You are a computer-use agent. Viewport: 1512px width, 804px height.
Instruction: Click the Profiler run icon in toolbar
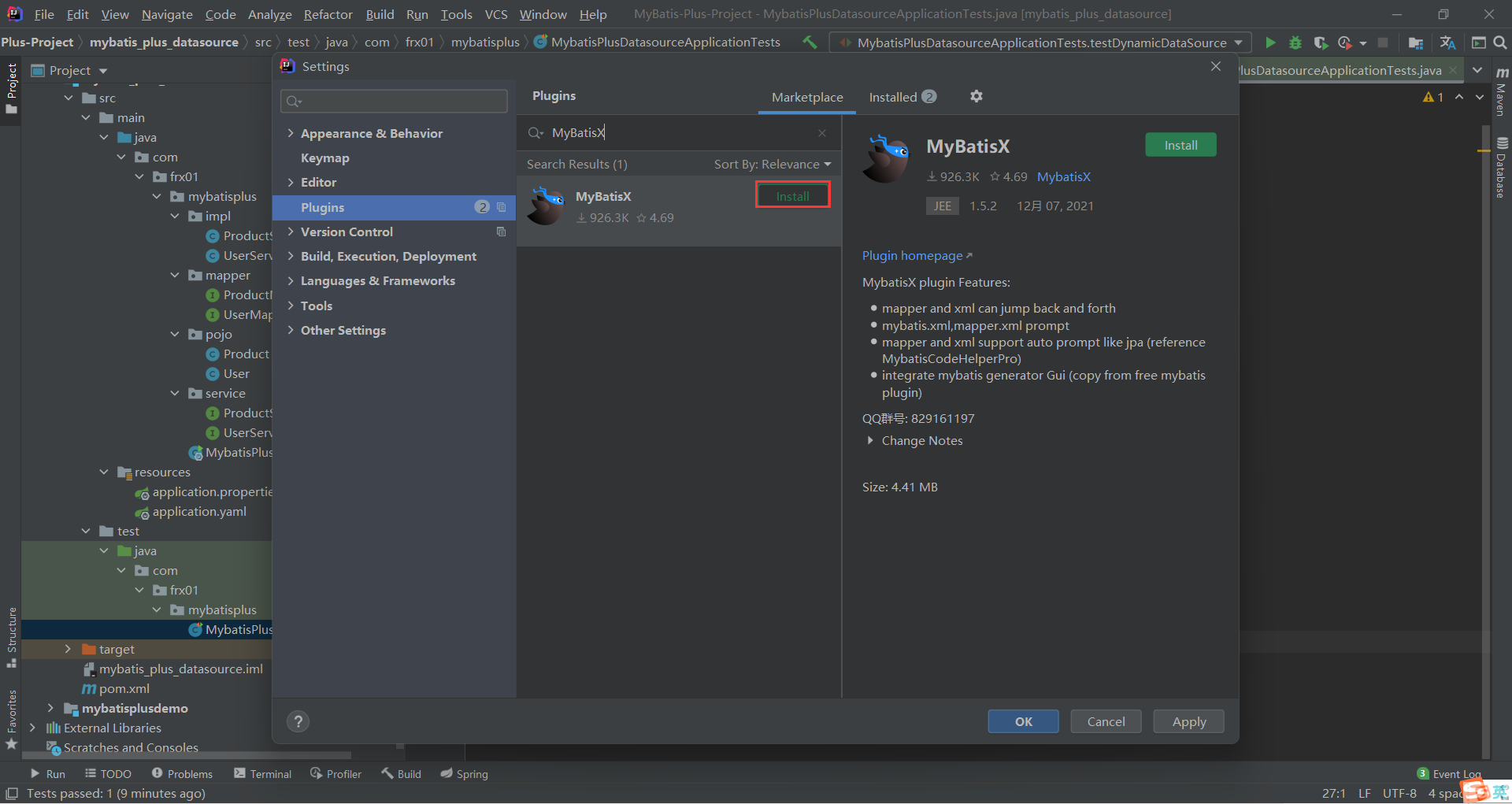[1345, 43]
